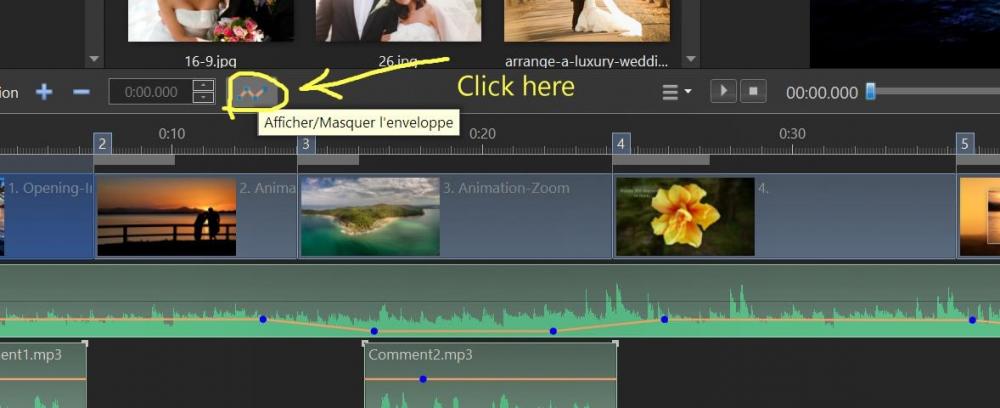Increase time value with stepper up arrow
1000x408 pixels.
pos(203,85)
